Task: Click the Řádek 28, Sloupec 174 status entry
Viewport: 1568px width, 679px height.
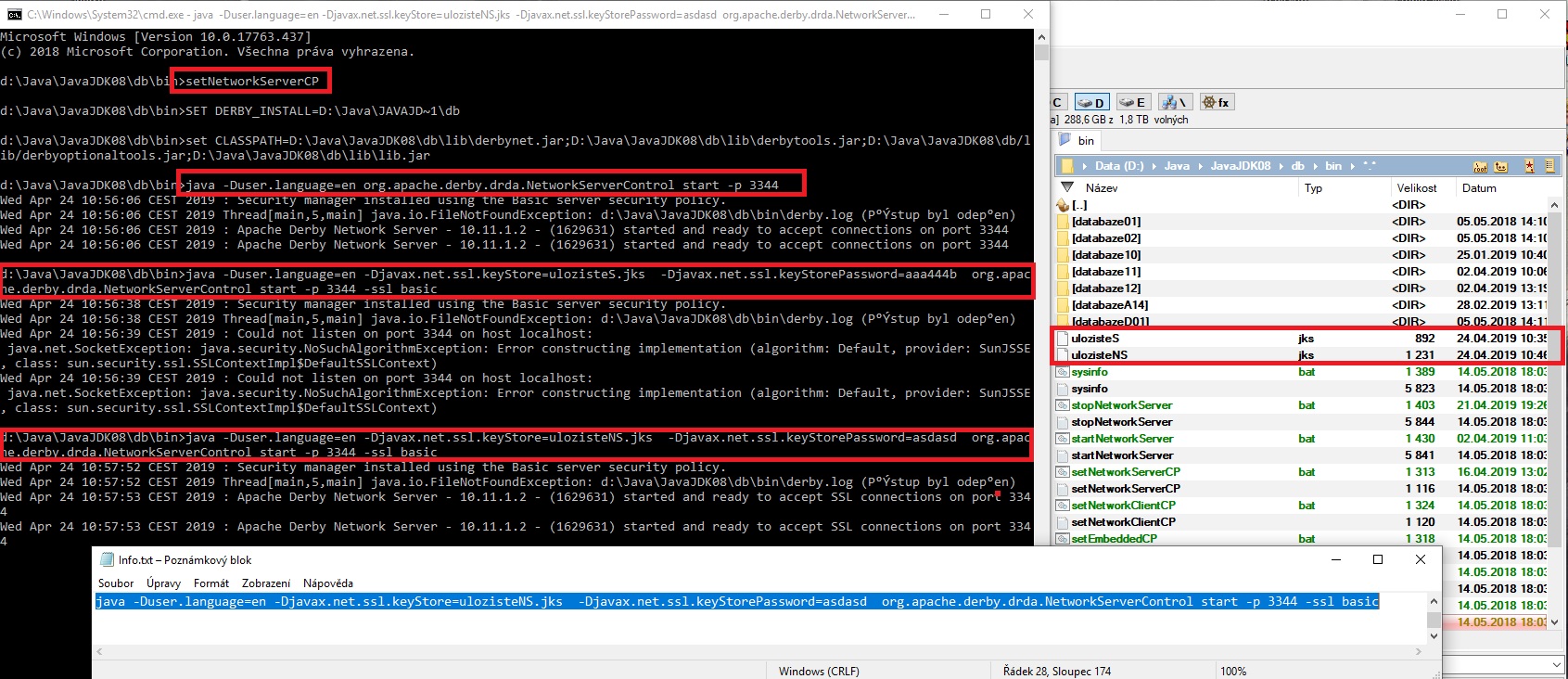Action: tap(1057, 671)
